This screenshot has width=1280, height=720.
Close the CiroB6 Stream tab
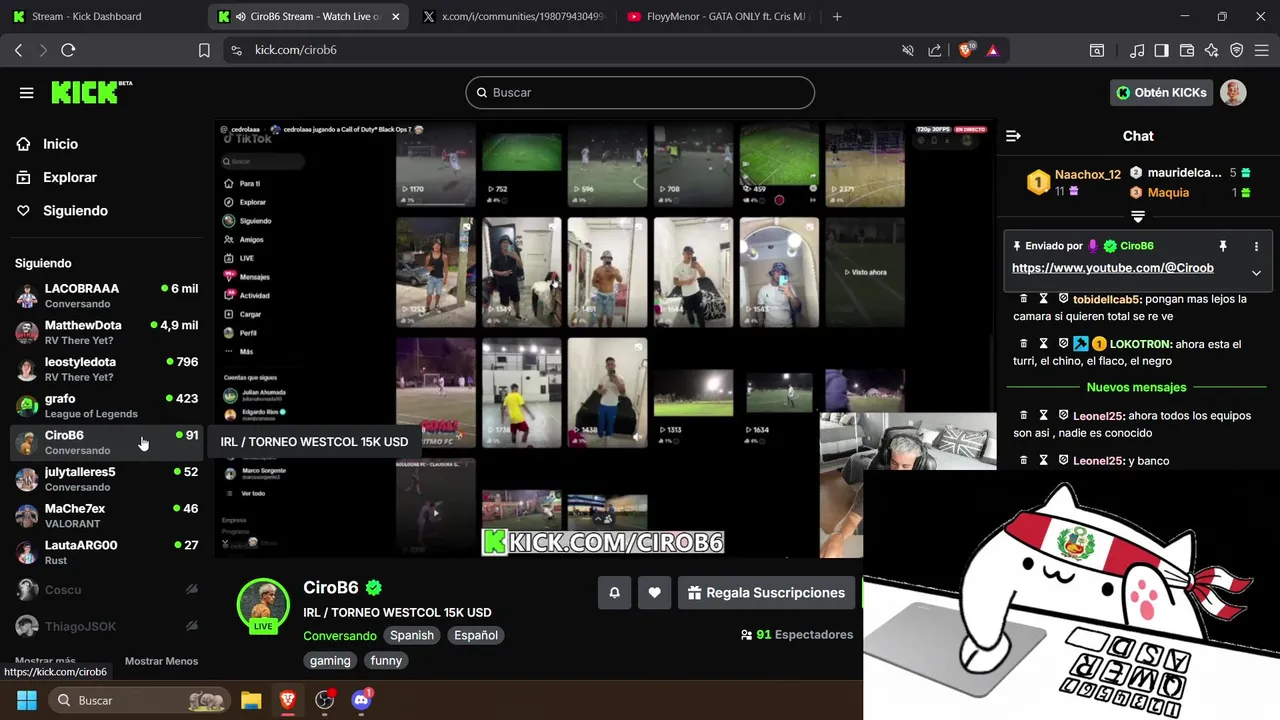coord(396,16)
